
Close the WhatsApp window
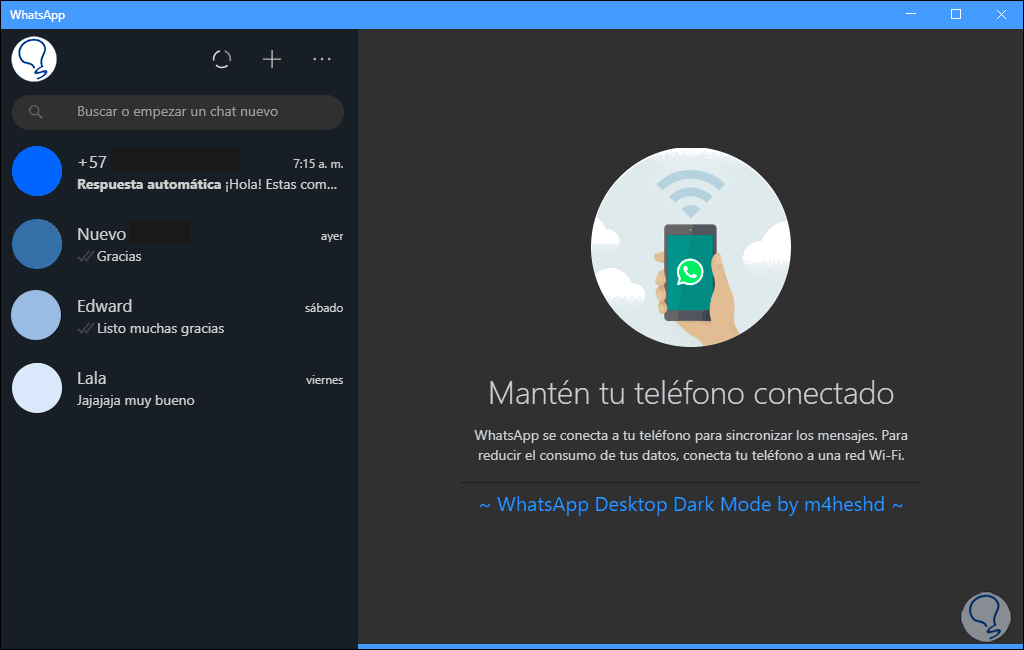pyautogui.click(x=1001, y=14)
